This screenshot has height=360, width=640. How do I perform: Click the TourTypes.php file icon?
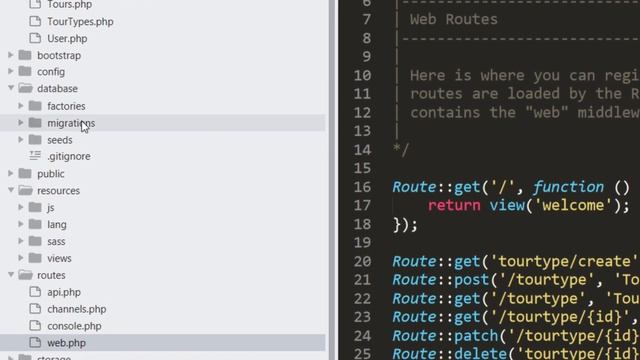click(x=35, y=21)
